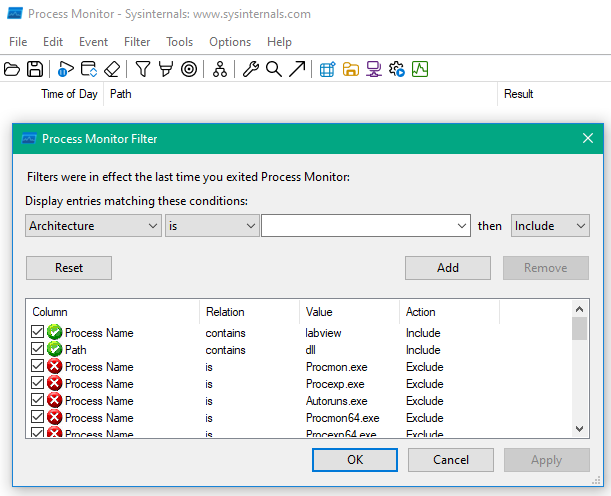Click the filter list scroll up arrow
This screenshot has width=611, height=496.
(579, 309)
